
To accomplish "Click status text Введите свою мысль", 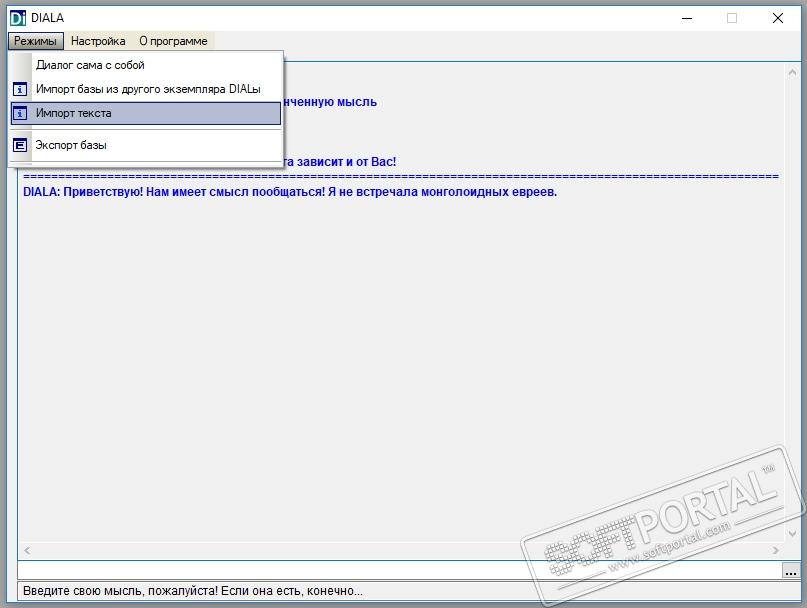I will (192, 591).
